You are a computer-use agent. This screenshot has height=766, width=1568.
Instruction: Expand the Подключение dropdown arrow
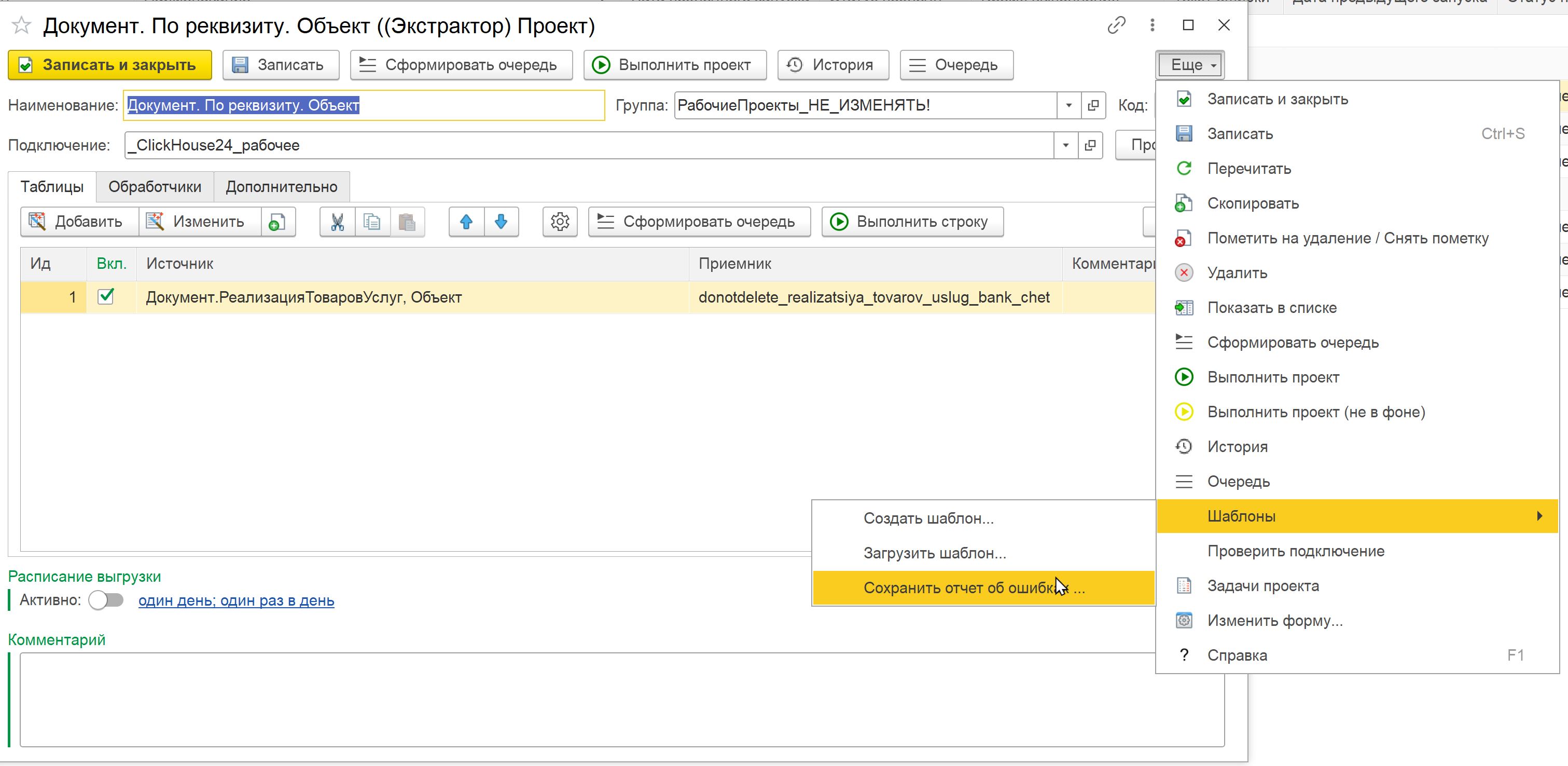(x=1066, y=145)
